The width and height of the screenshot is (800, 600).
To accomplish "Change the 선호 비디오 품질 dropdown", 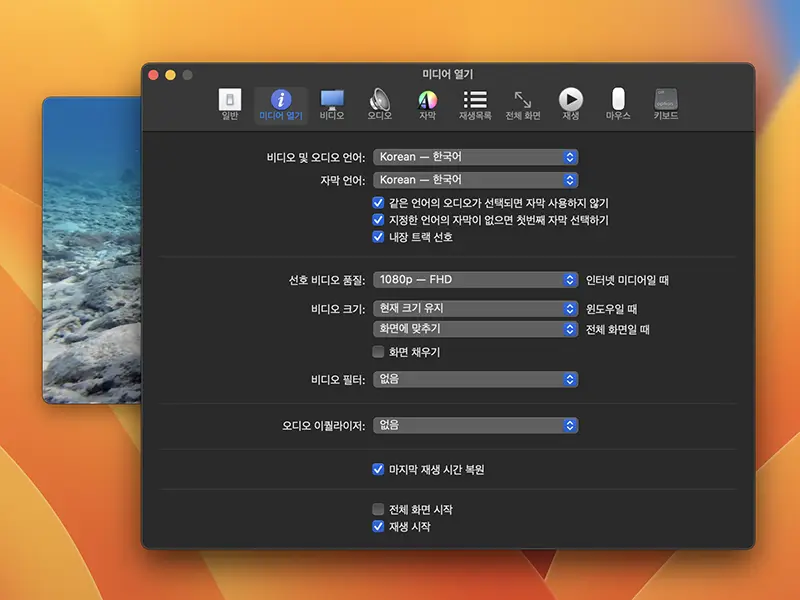I will (475, 280).
